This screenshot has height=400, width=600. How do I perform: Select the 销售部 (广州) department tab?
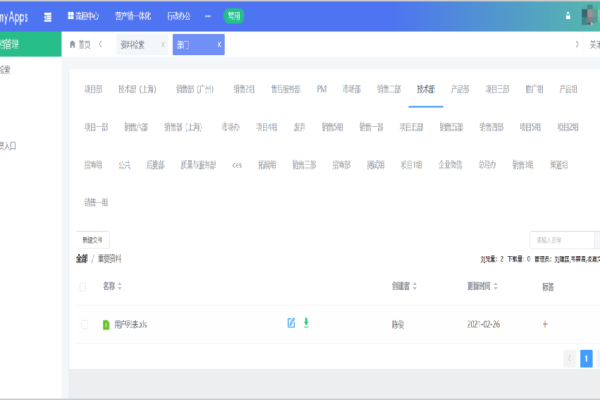coord(194,89)
